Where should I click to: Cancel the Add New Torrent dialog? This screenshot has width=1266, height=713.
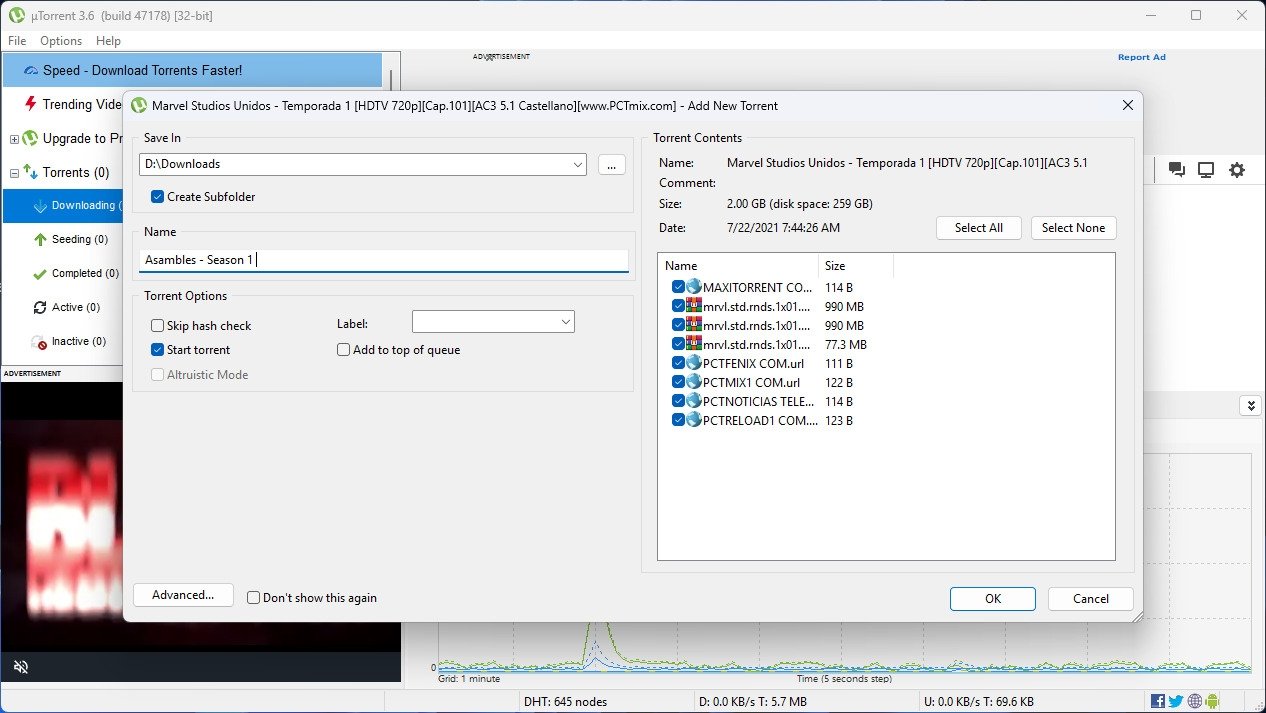pos(1091,599)
